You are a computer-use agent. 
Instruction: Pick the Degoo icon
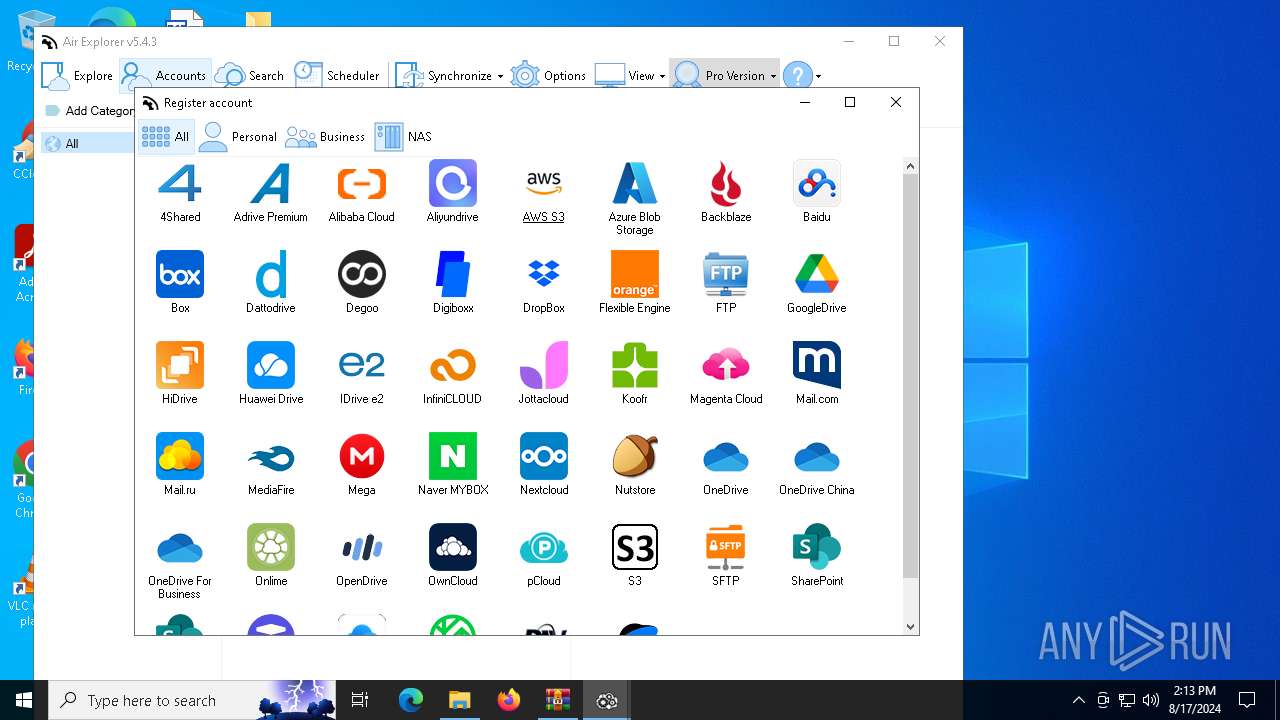tap(362, 274)
